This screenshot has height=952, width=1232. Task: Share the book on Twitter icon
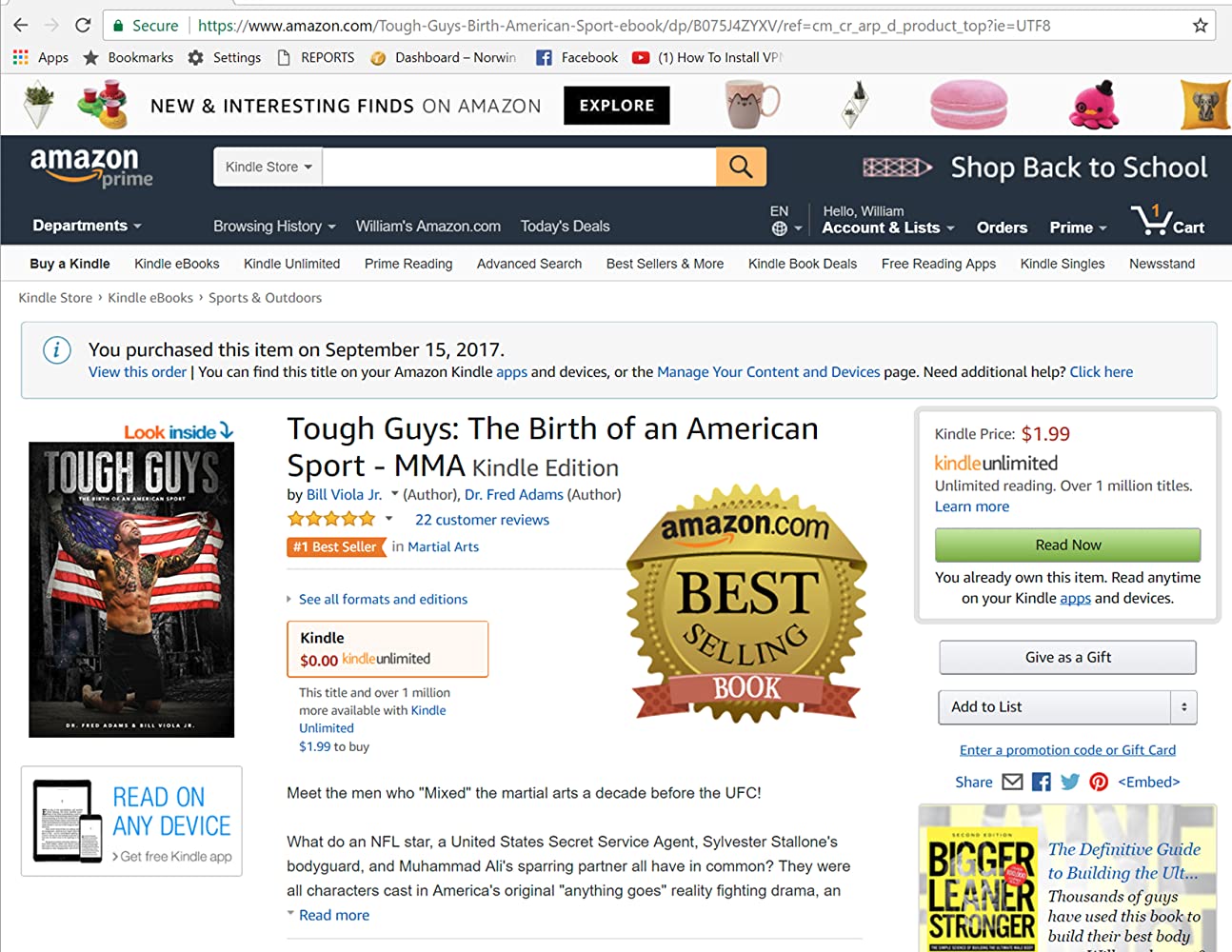[1070, 782]
